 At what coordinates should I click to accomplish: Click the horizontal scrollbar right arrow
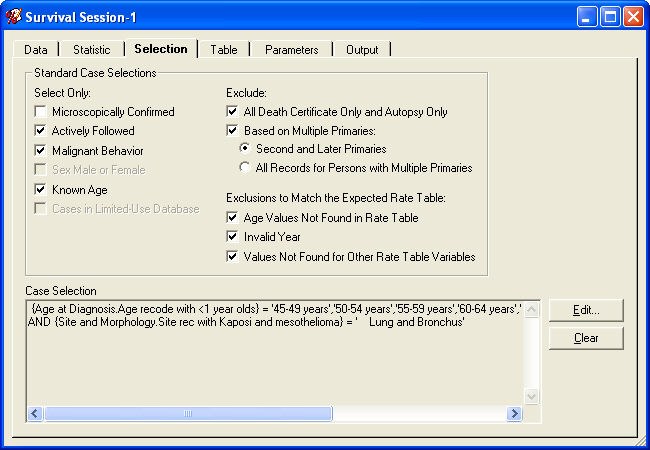514,414
